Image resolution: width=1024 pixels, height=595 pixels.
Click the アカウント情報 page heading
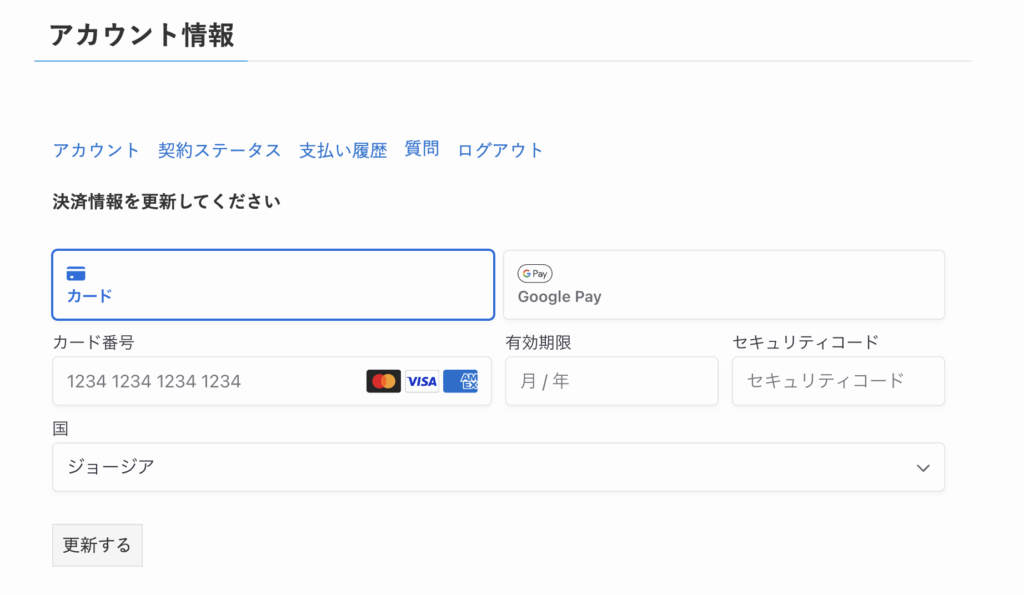(142, 35)
